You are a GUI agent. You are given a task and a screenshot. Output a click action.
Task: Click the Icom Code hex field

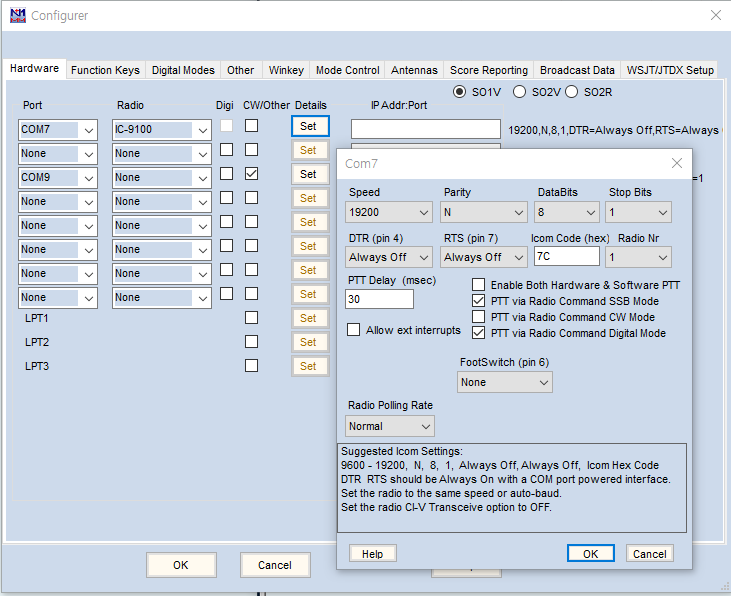point(566,257)
